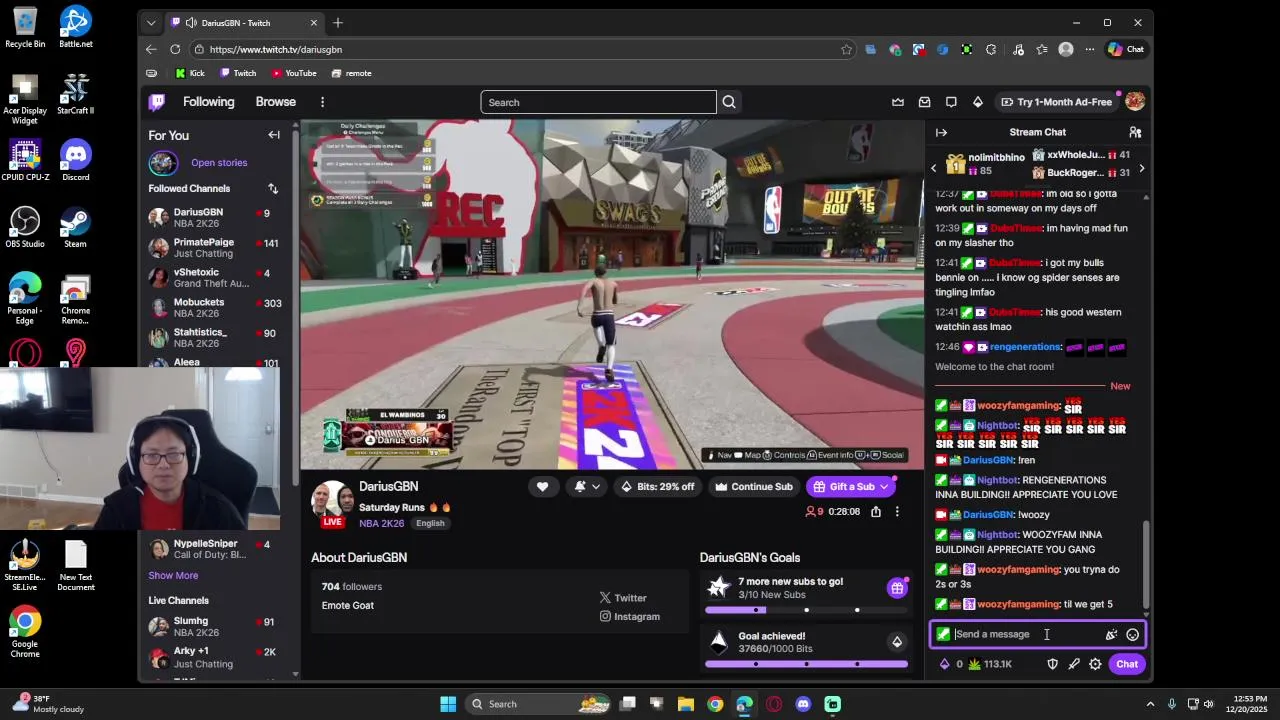Show previous gift leaderboard entry
Image resolution: width=1280 pixels, height=720 pixels.
934,168
